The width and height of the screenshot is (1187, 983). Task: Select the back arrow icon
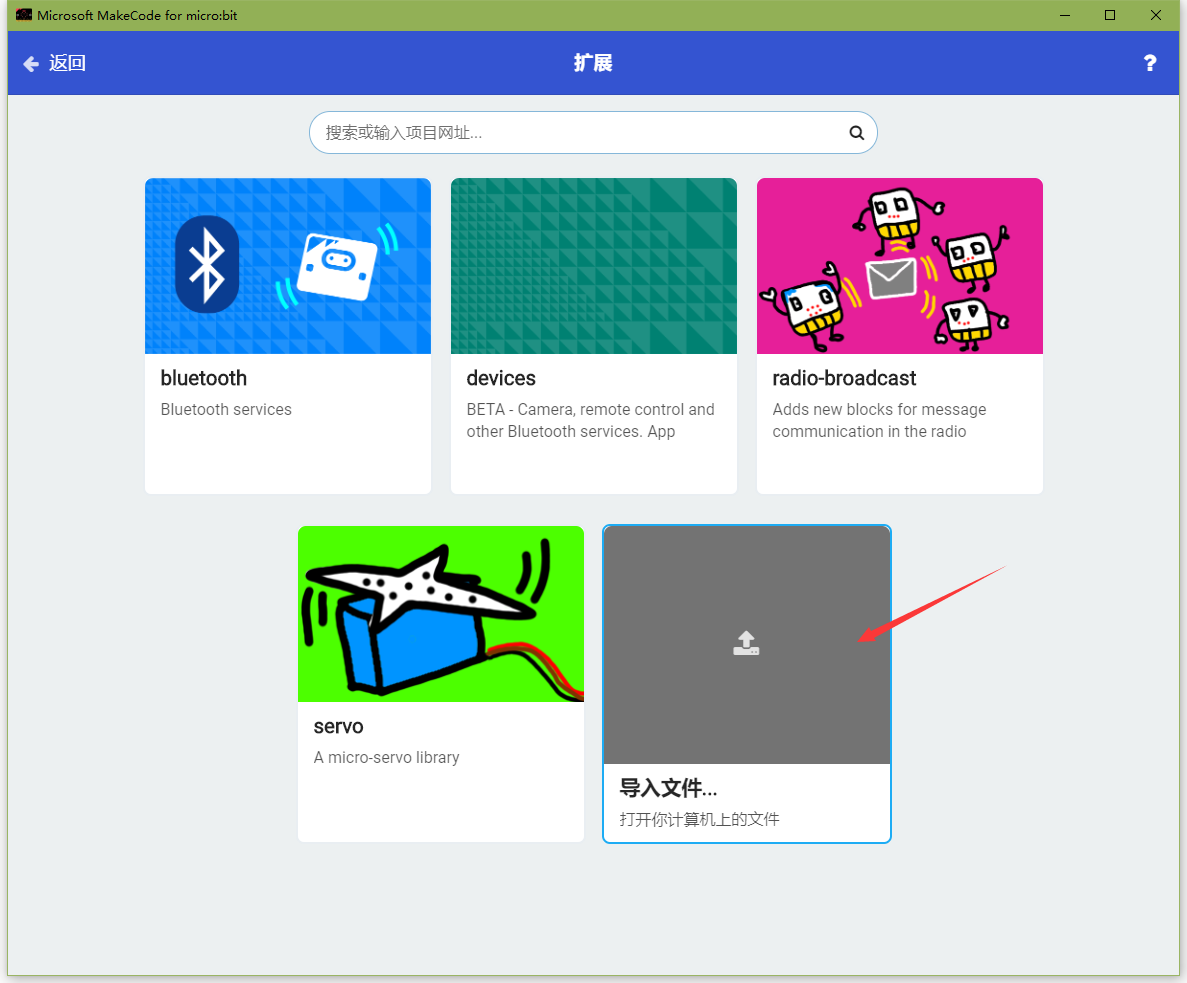pyautogui.click(x=30, y=63)
